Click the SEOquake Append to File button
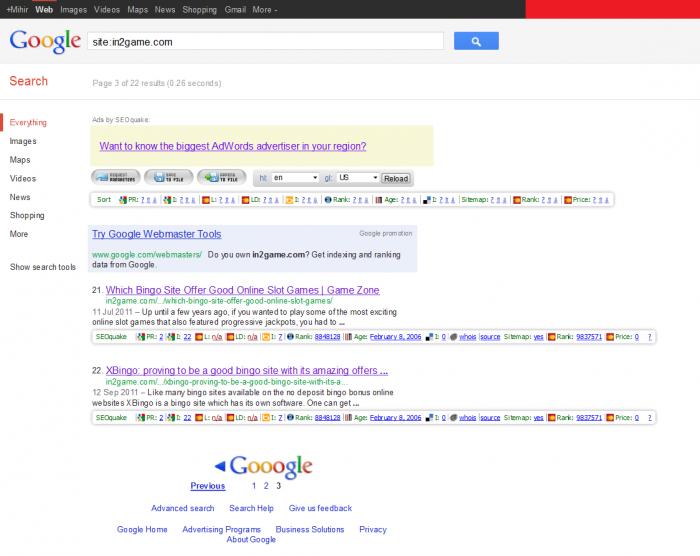This screenshot has height=556, width=700. [x=222, y=177]
